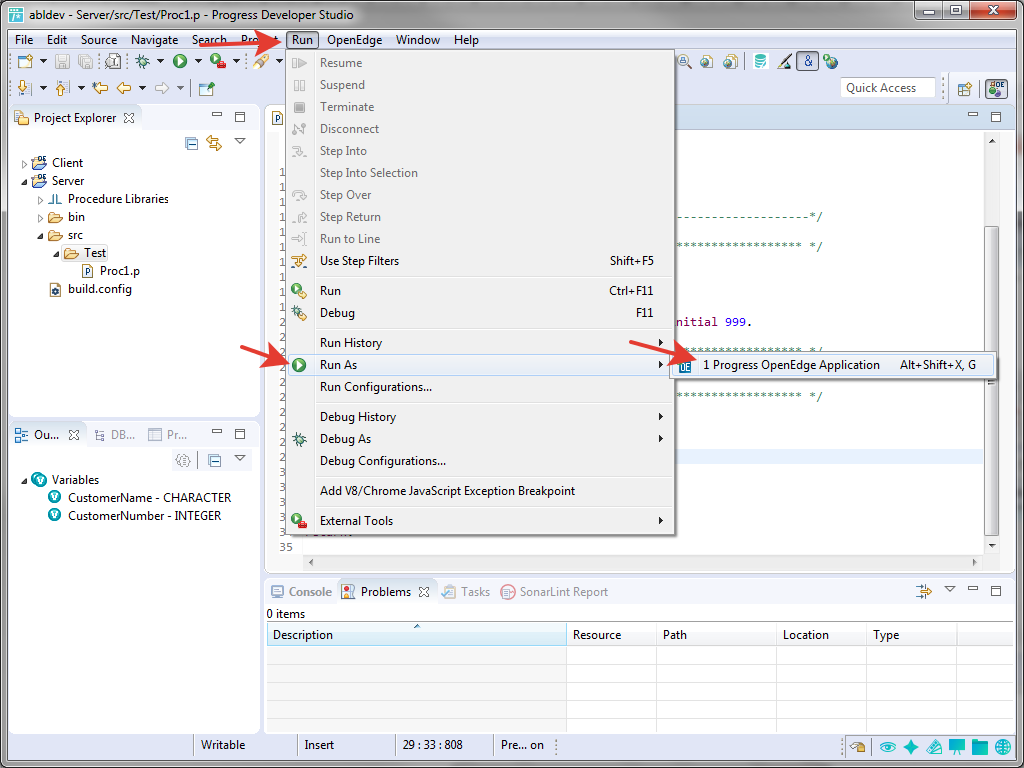Open the Project Explorer view menu arrow

(x=240, y=141)
